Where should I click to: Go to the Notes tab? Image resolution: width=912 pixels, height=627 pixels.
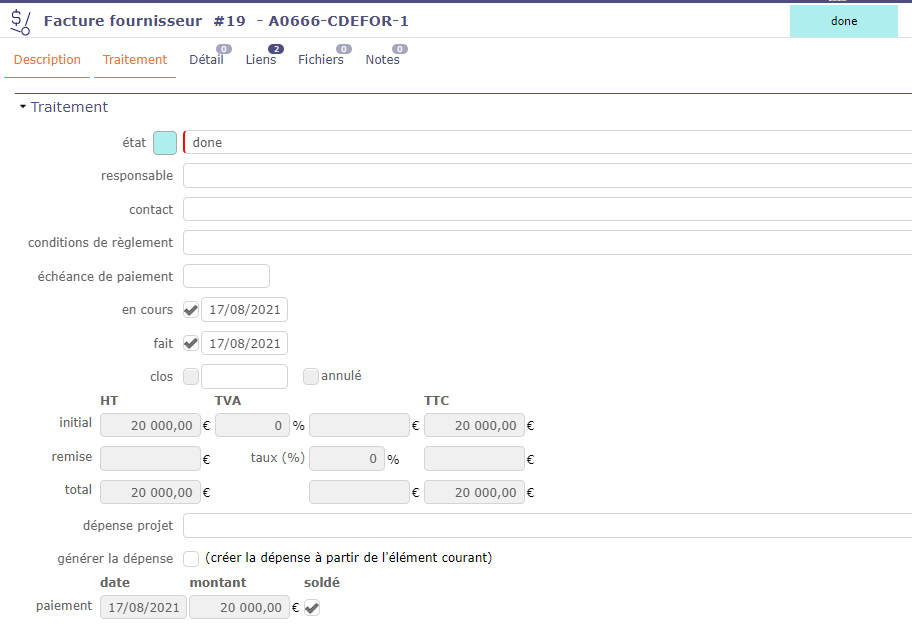pyautogui.click(x=382, y=60)
